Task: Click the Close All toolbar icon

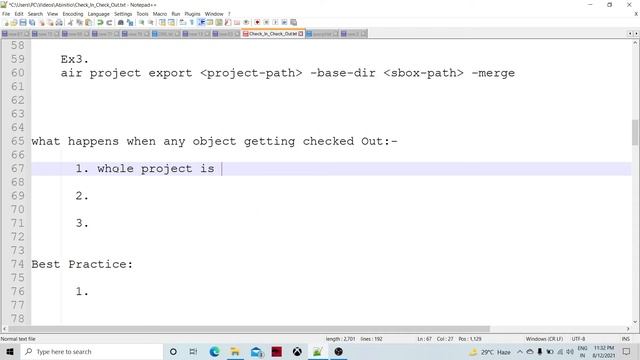Action: [50, 22]
